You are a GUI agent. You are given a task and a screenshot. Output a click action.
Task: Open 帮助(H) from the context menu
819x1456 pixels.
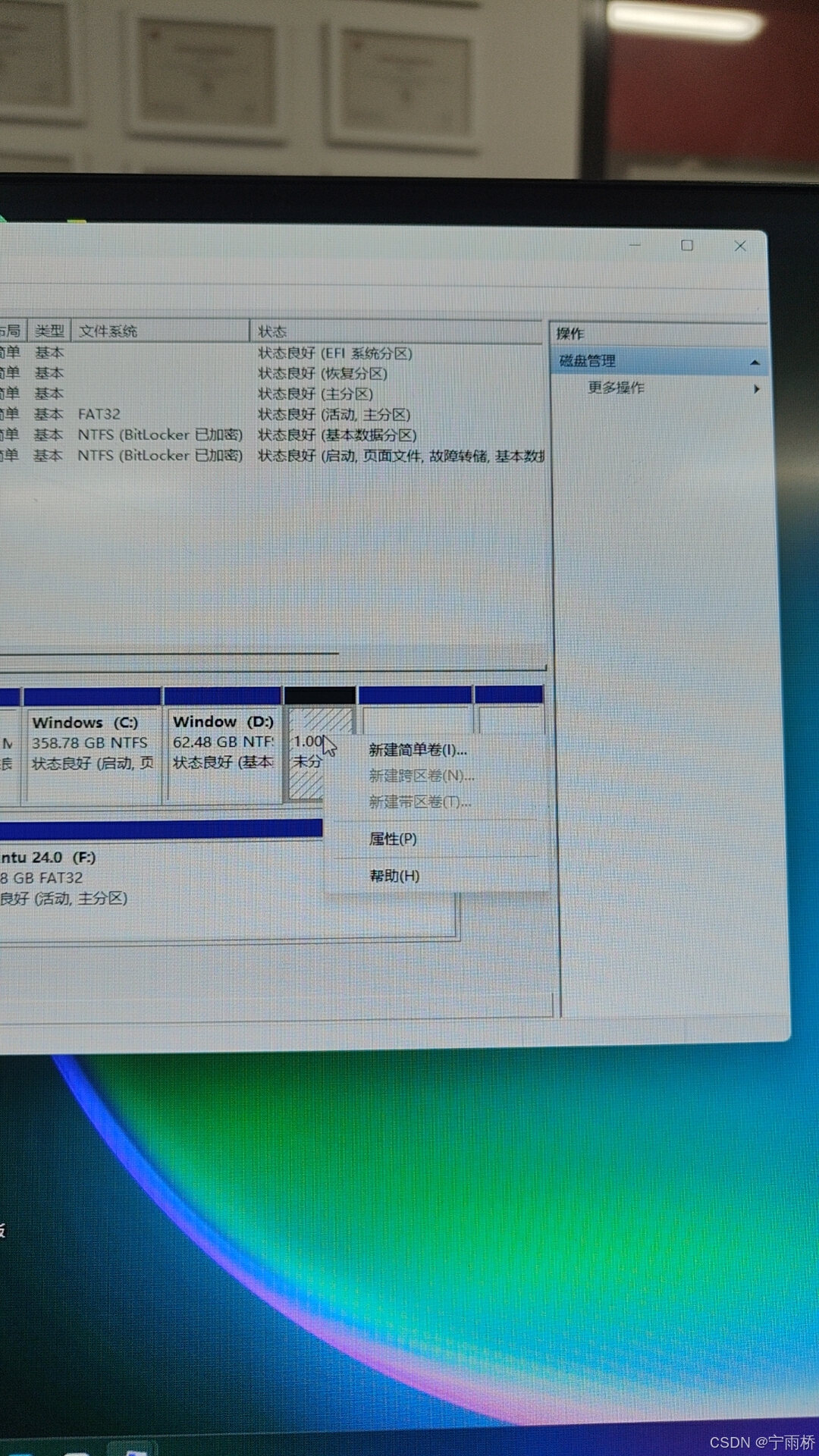tap(394, 876)
